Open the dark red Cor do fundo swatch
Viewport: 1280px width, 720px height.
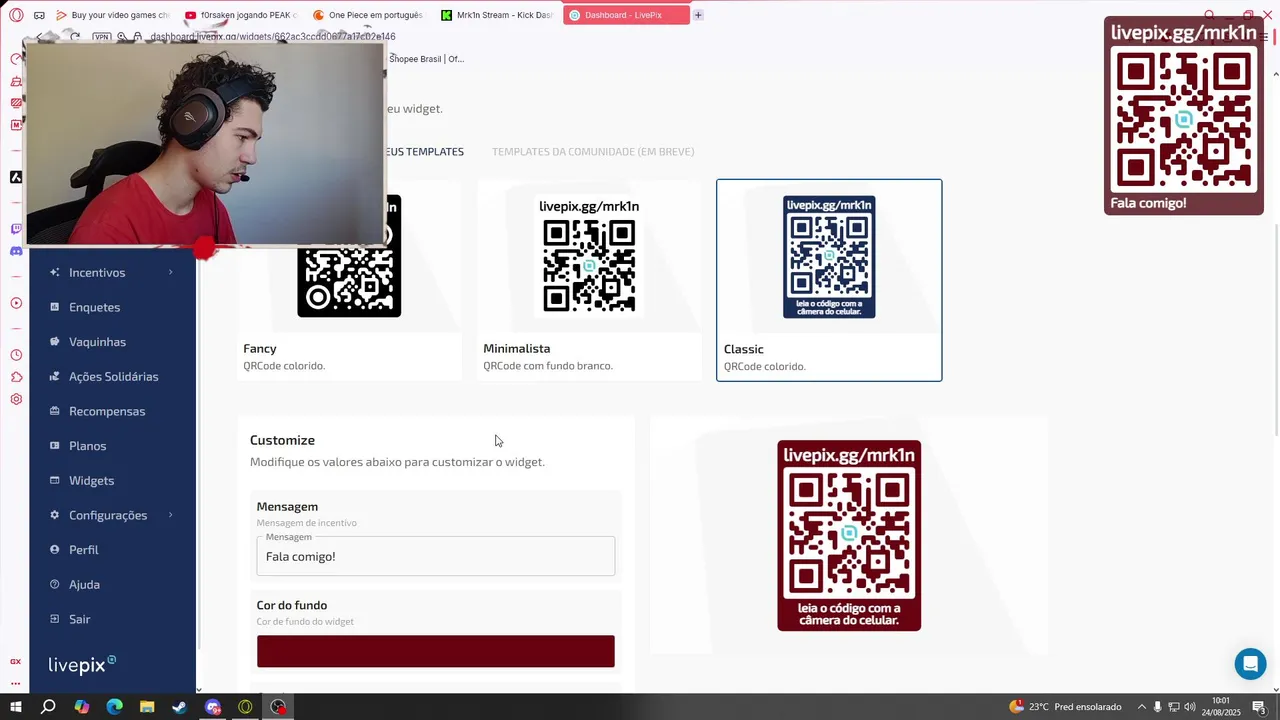(436, 651)
